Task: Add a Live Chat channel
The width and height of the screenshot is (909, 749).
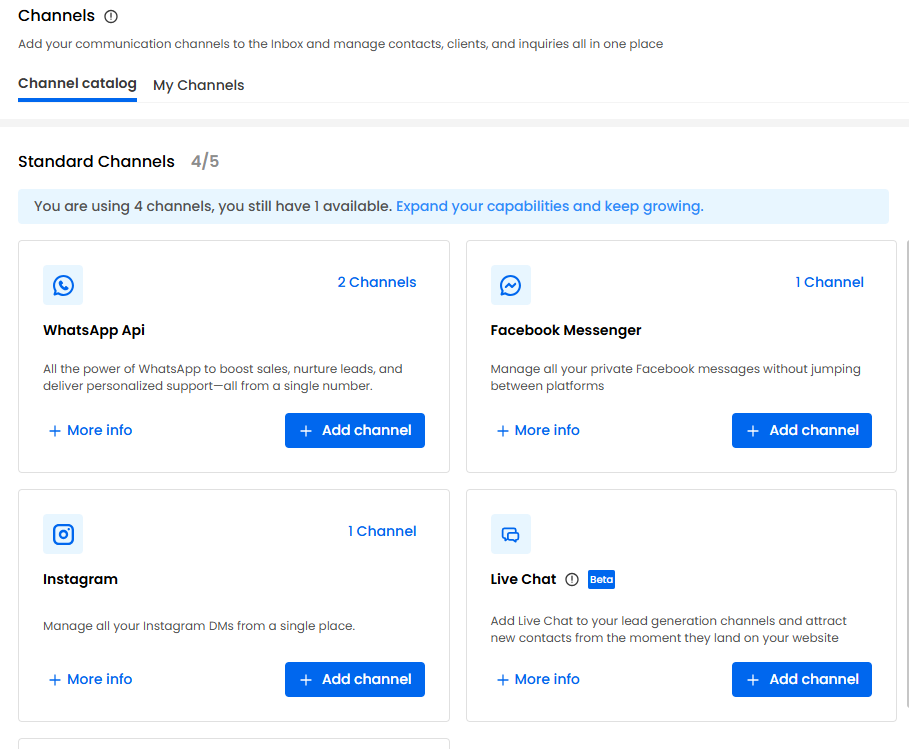Action: click(x=801, y=679)
